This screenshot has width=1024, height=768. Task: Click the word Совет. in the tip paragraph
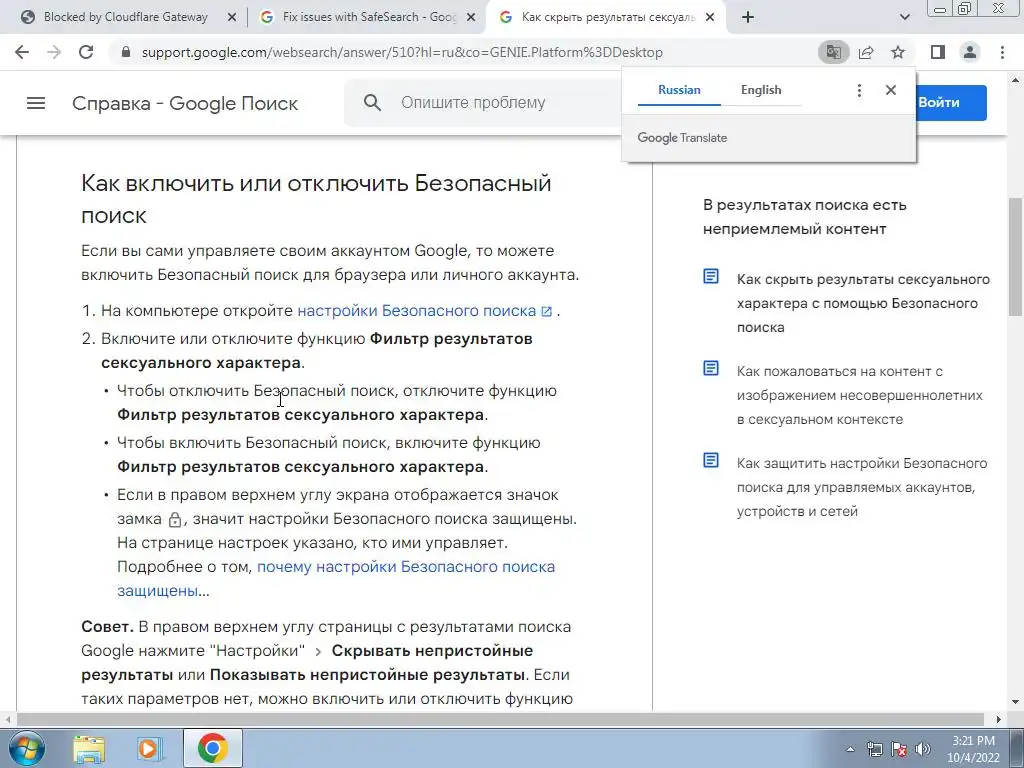107,627
